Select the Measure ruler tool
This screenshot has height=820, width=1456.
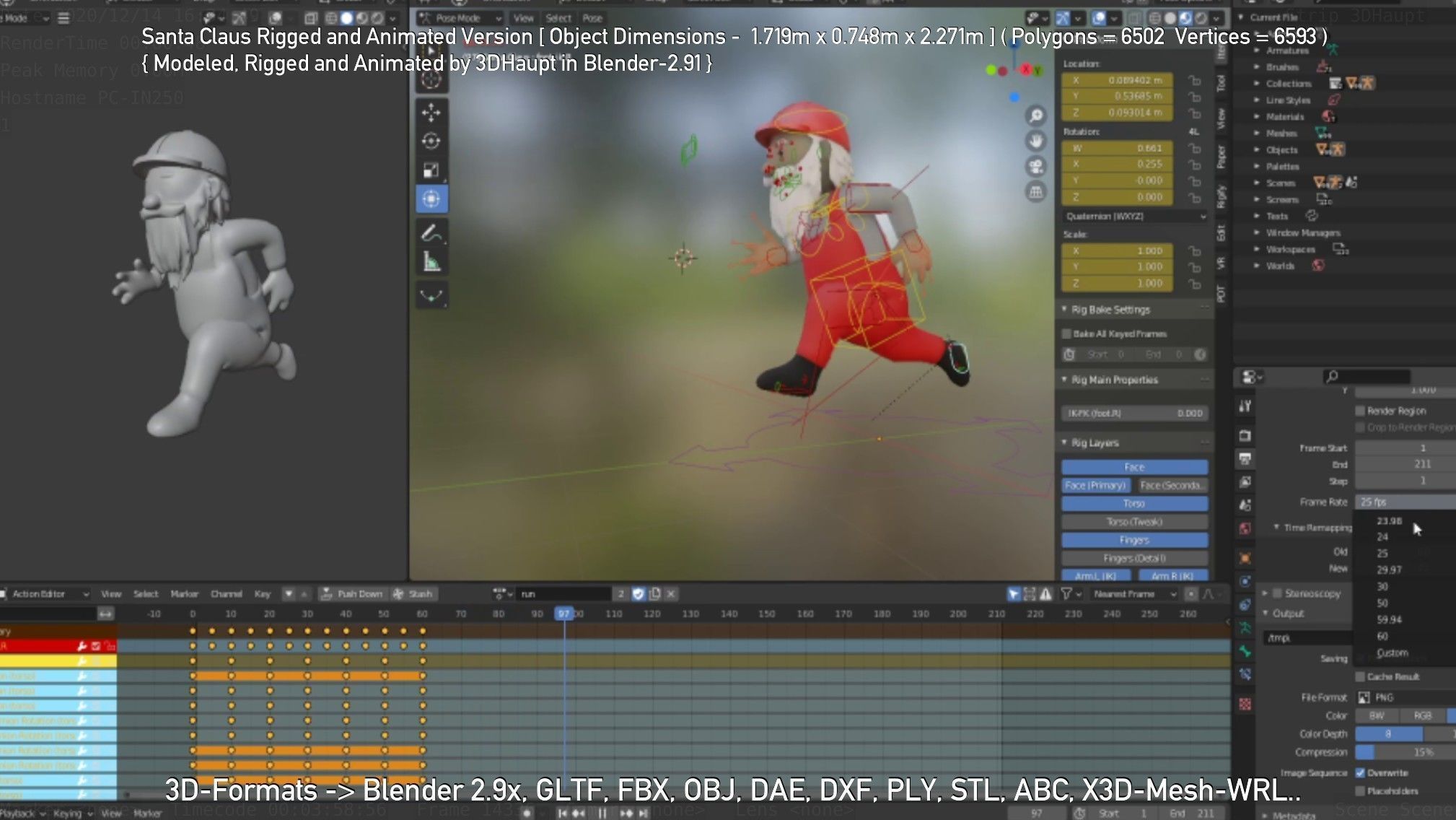click(431, 261)
